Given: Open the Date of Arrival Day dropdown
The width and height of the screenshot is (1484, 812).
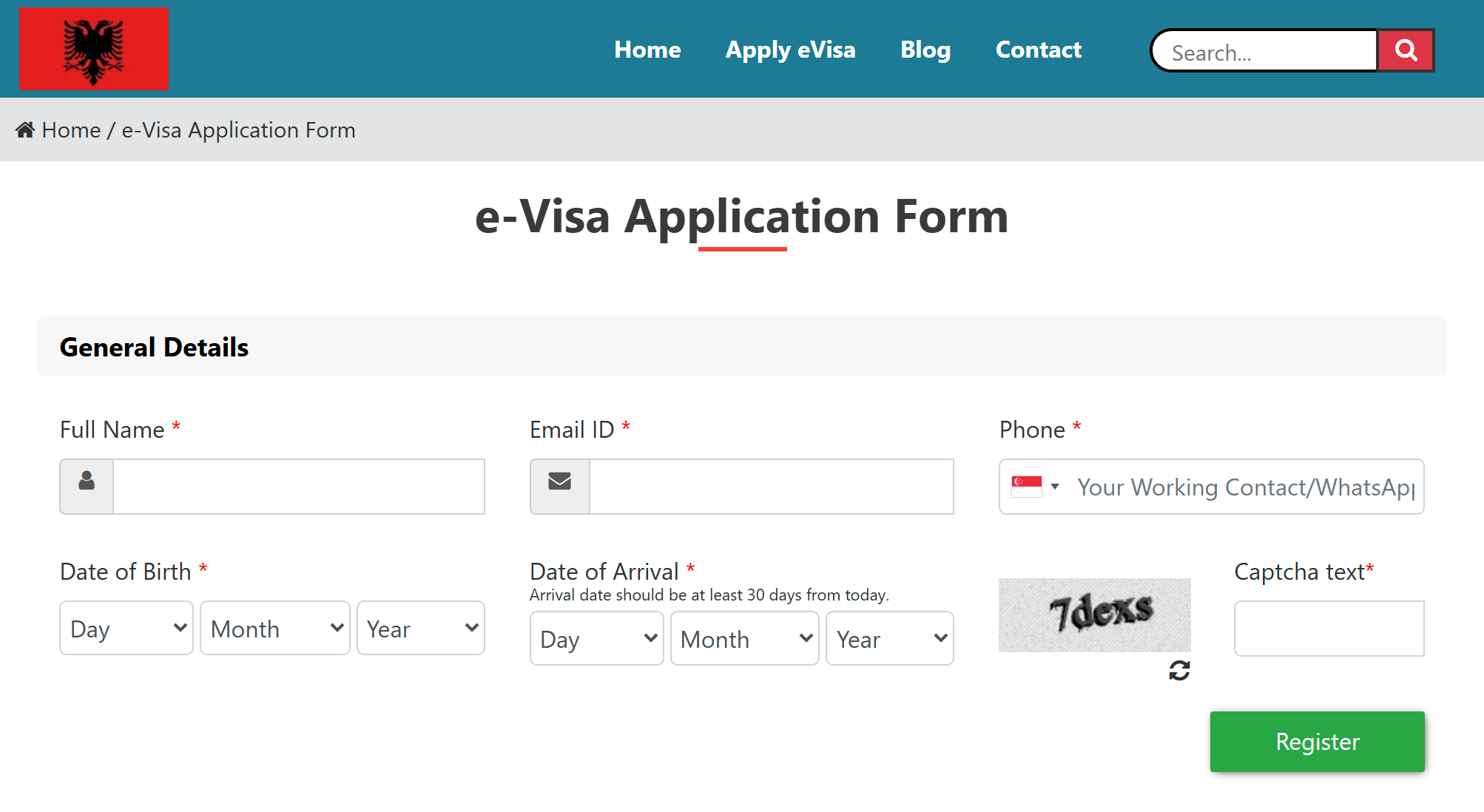Looking at the screenshot, I should pyautogui.click(x=596, y=638).
